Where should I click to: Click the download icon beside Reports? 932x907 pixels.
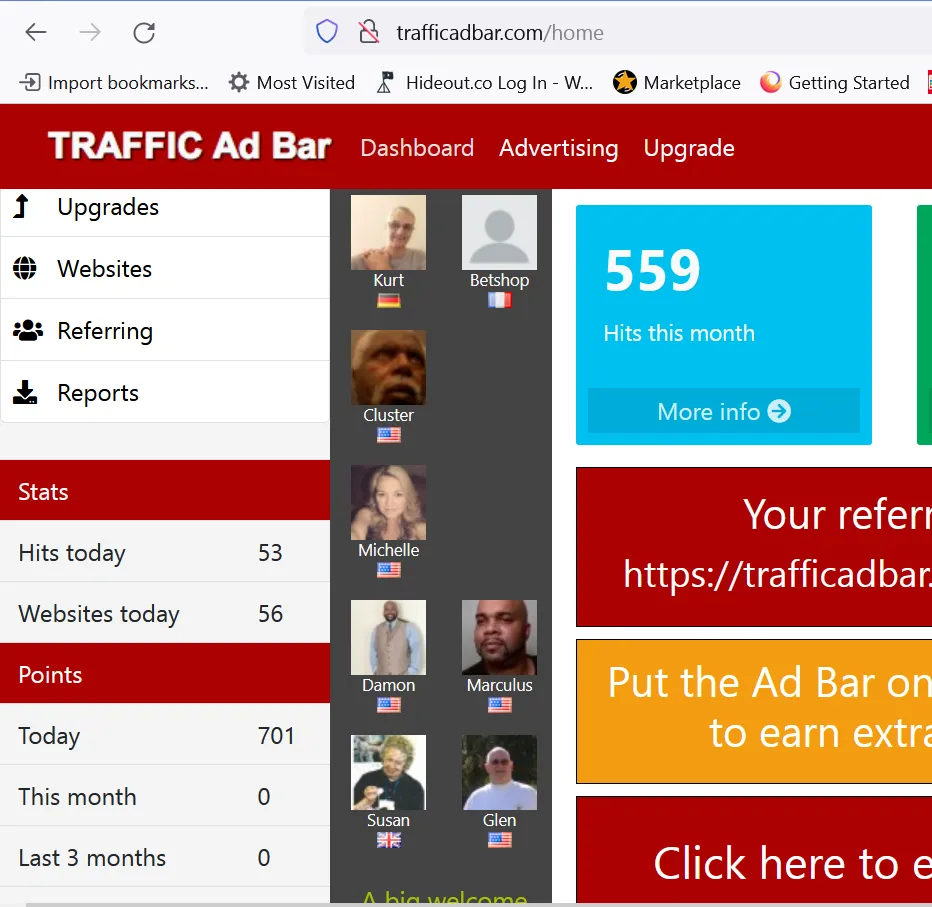(25, 392)
